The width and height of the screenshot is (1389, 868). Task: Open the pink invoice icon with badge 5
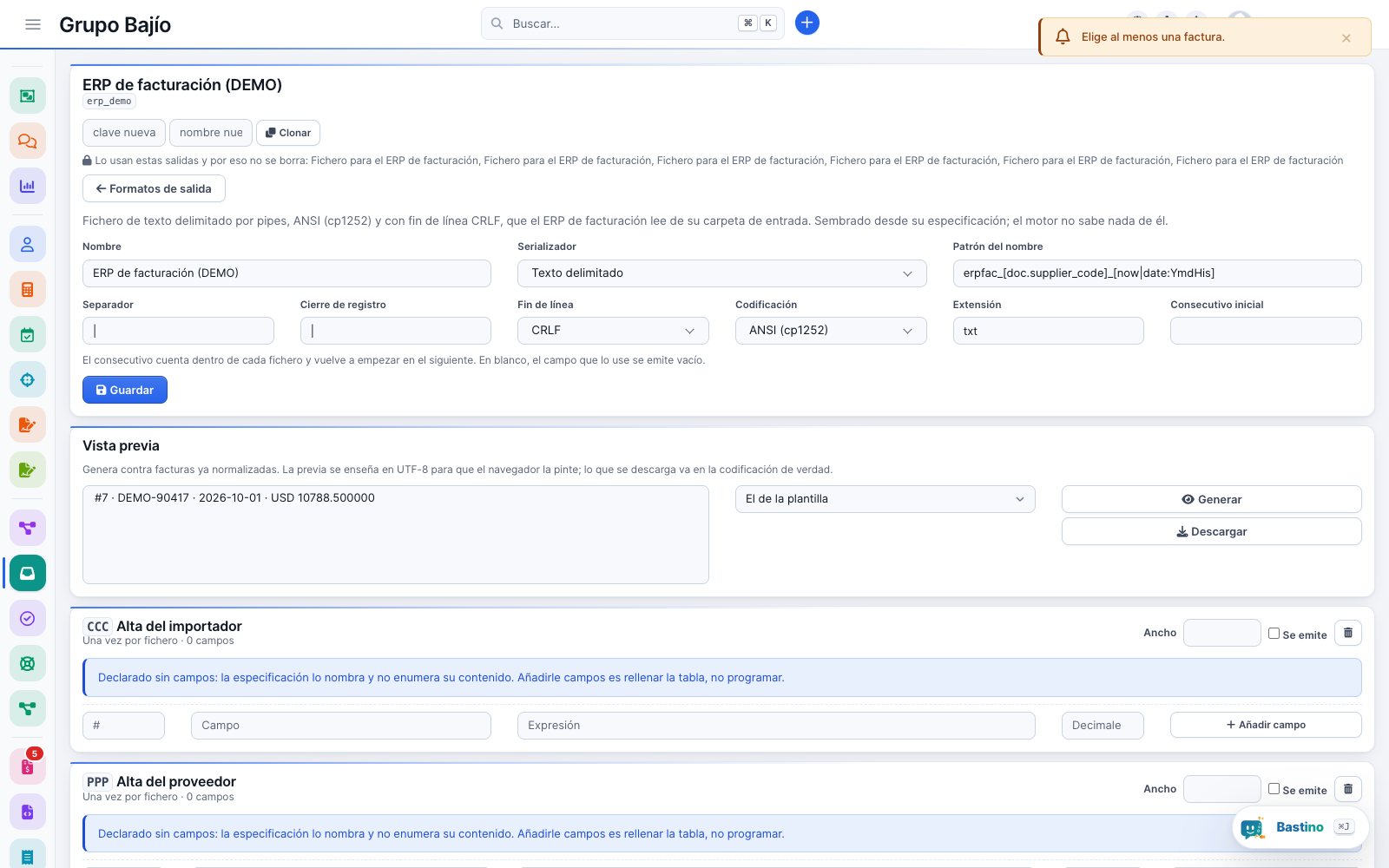point(28,766)
